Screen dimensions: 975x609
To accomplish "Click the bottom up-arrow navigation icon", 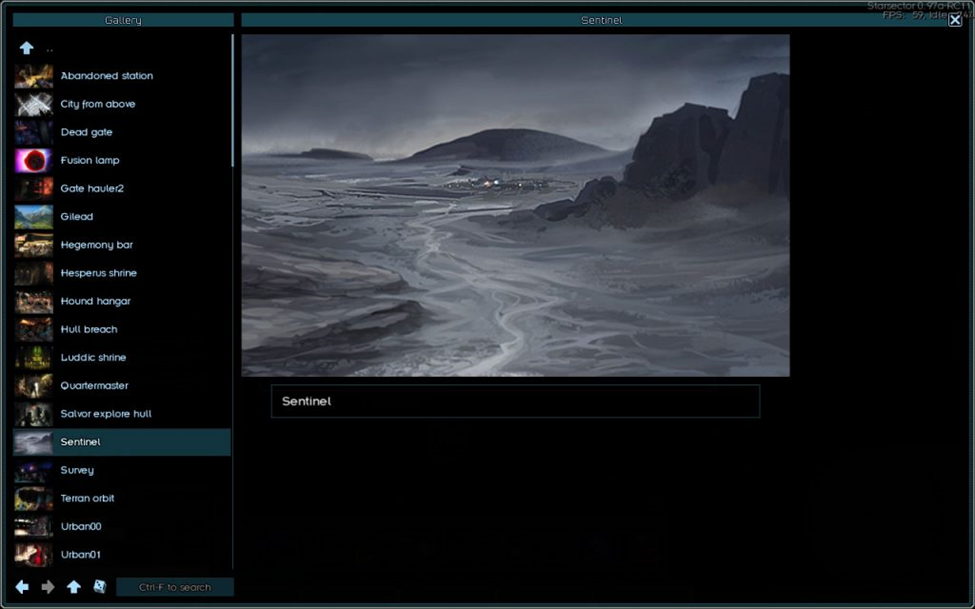I will 74,587.
